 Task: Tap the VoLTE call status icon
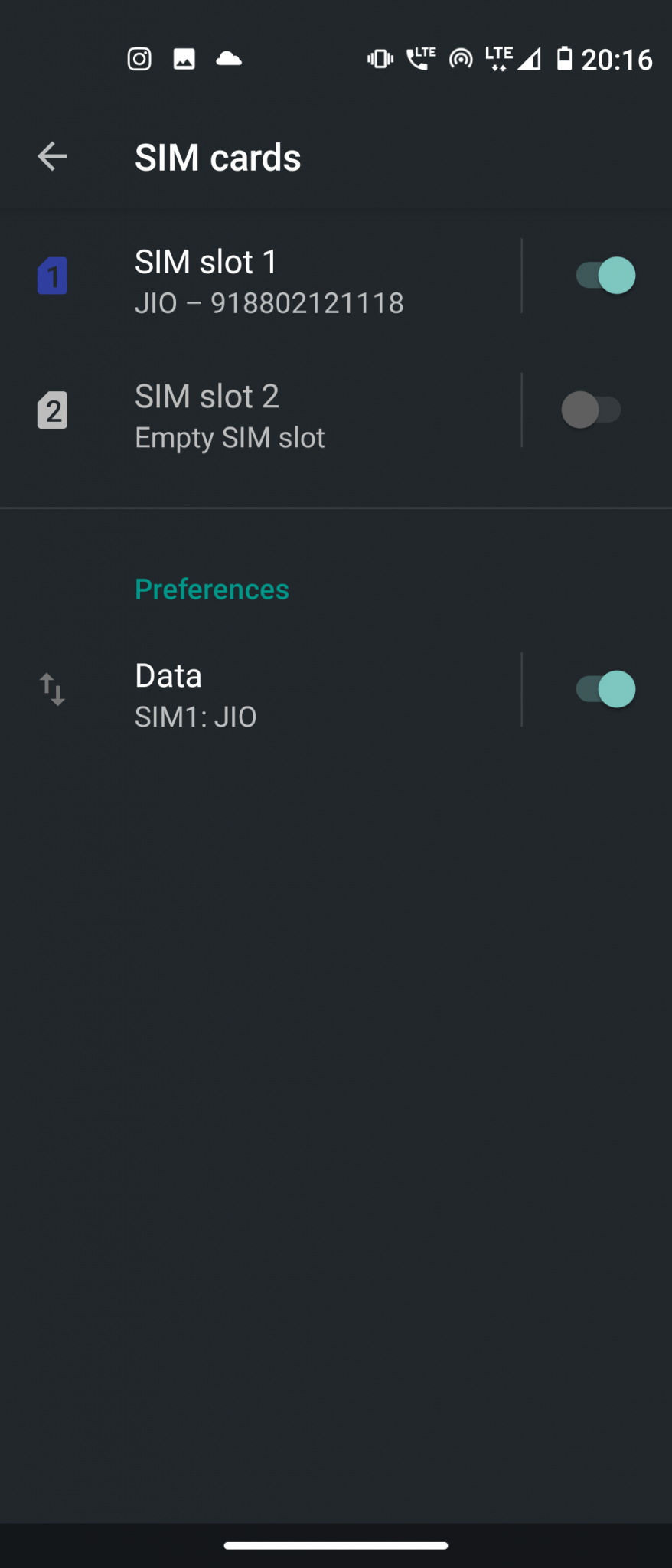(x=420, y=59)
